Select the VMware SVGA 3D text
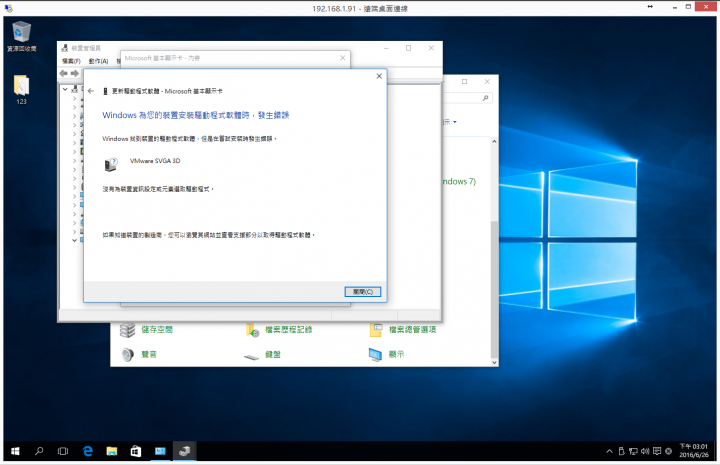The width and height of the screenshot is (720, 465). 155,161
